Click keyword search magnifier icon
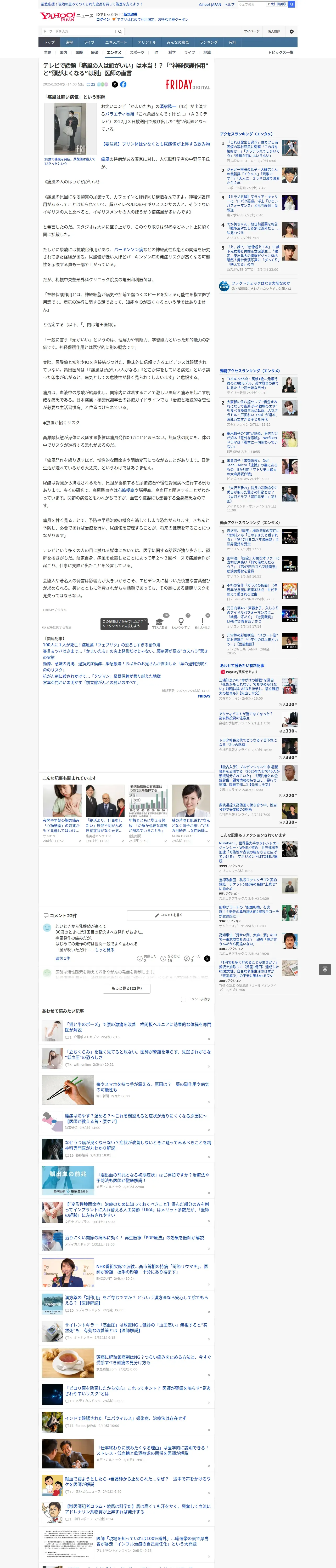 click(120, 32)
